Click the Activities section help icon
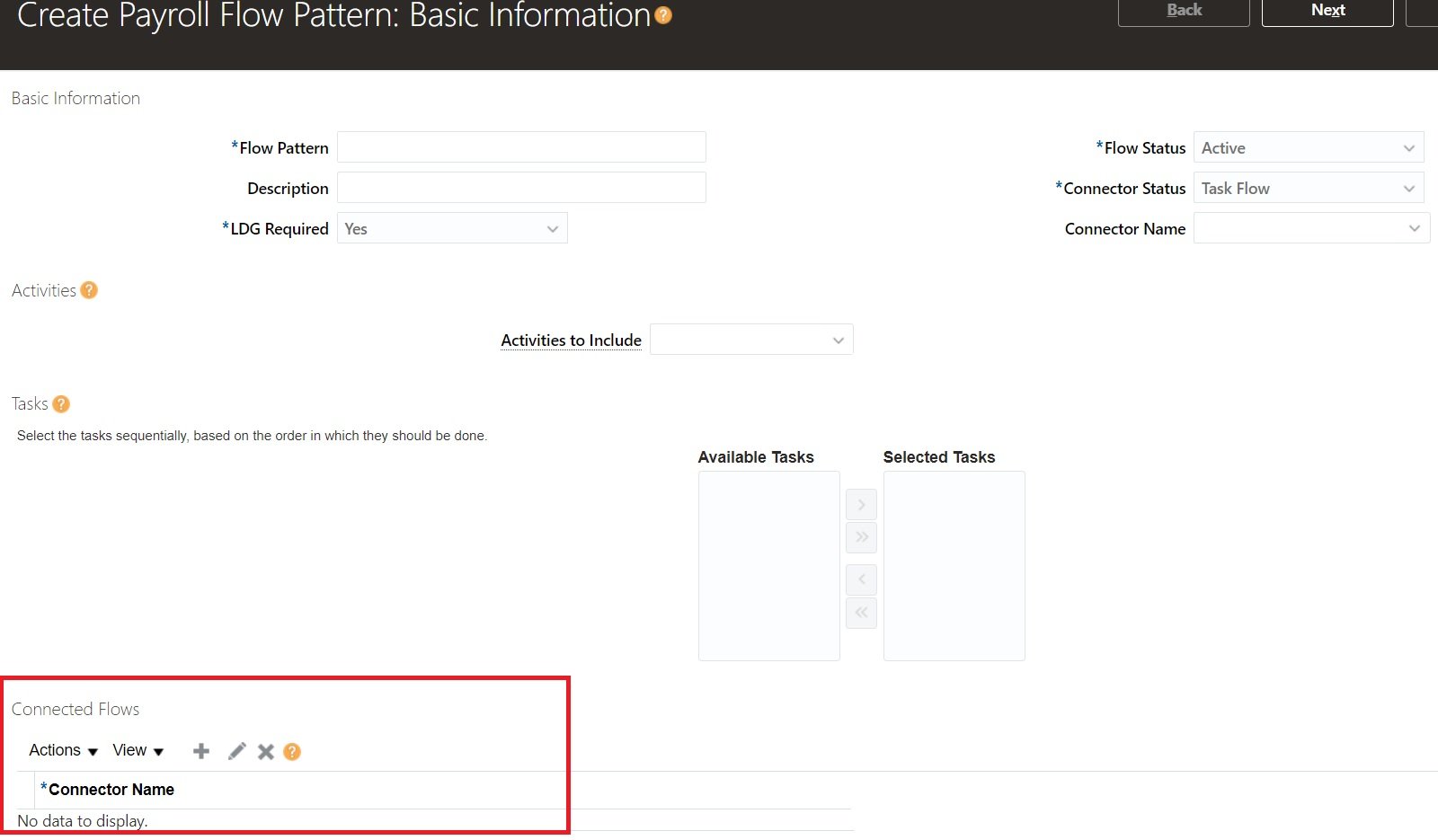 tap(88, 289)
